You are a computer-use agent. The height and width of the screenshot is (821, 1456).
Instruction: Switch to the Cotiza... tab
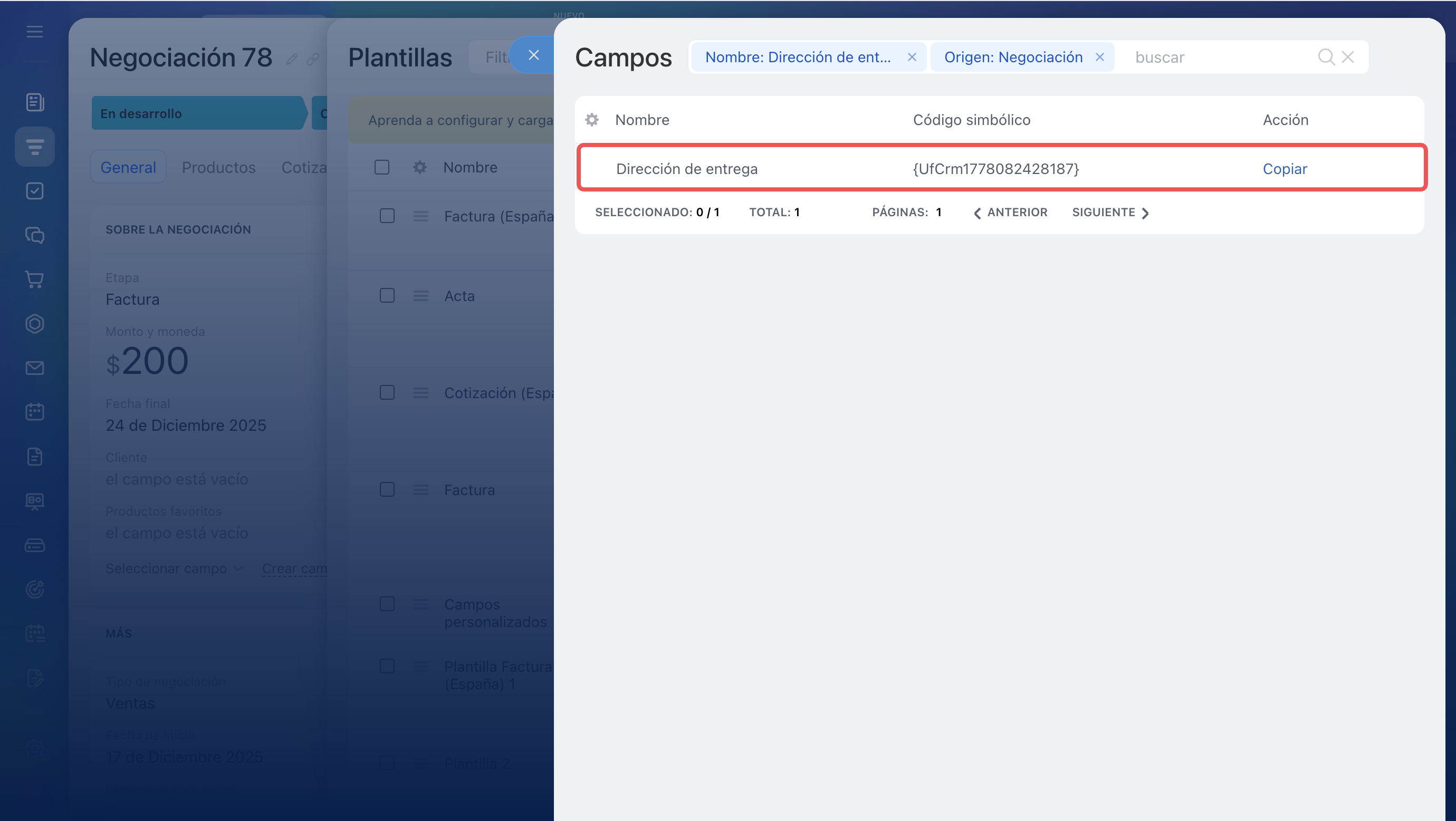pyautogui.click(x=304, y=167)
